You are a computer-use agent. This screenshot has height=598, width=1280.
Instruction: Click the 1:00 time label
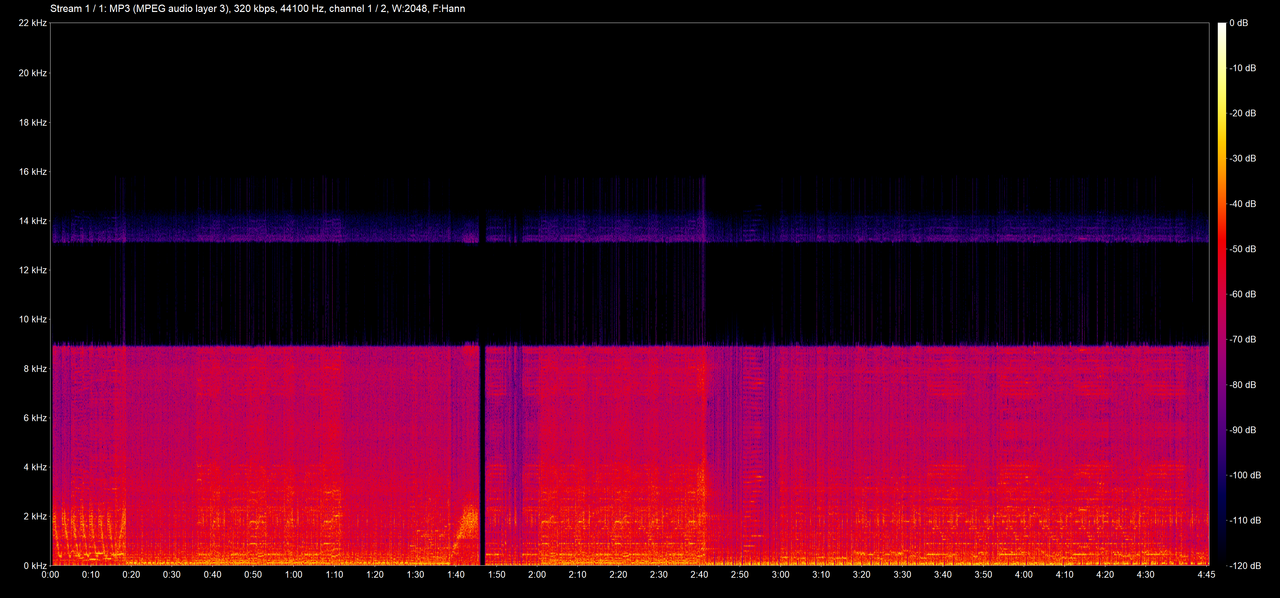(294, 576)
